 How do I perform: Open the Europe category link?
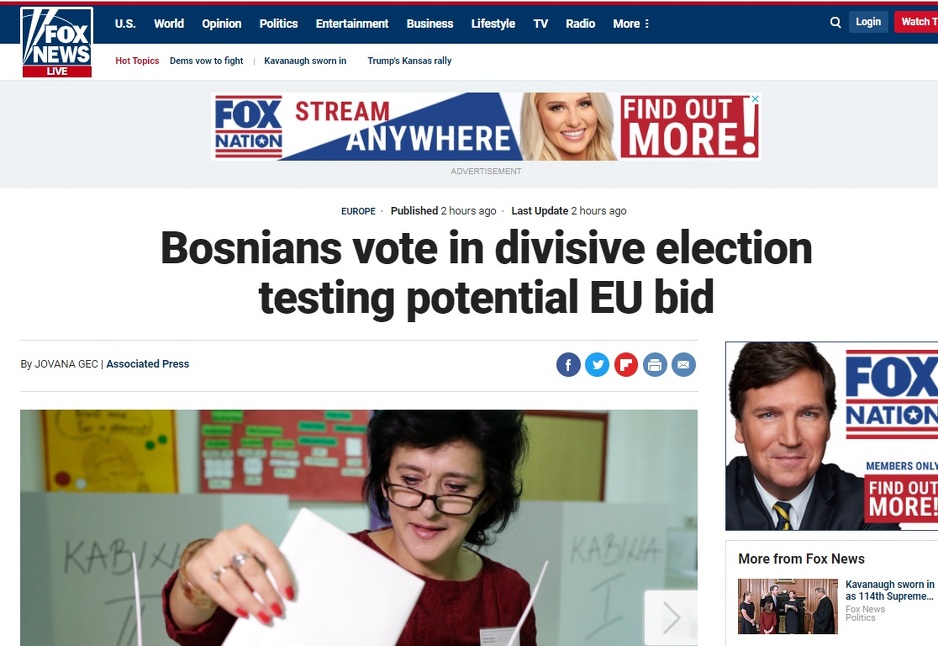pos(358,211)
